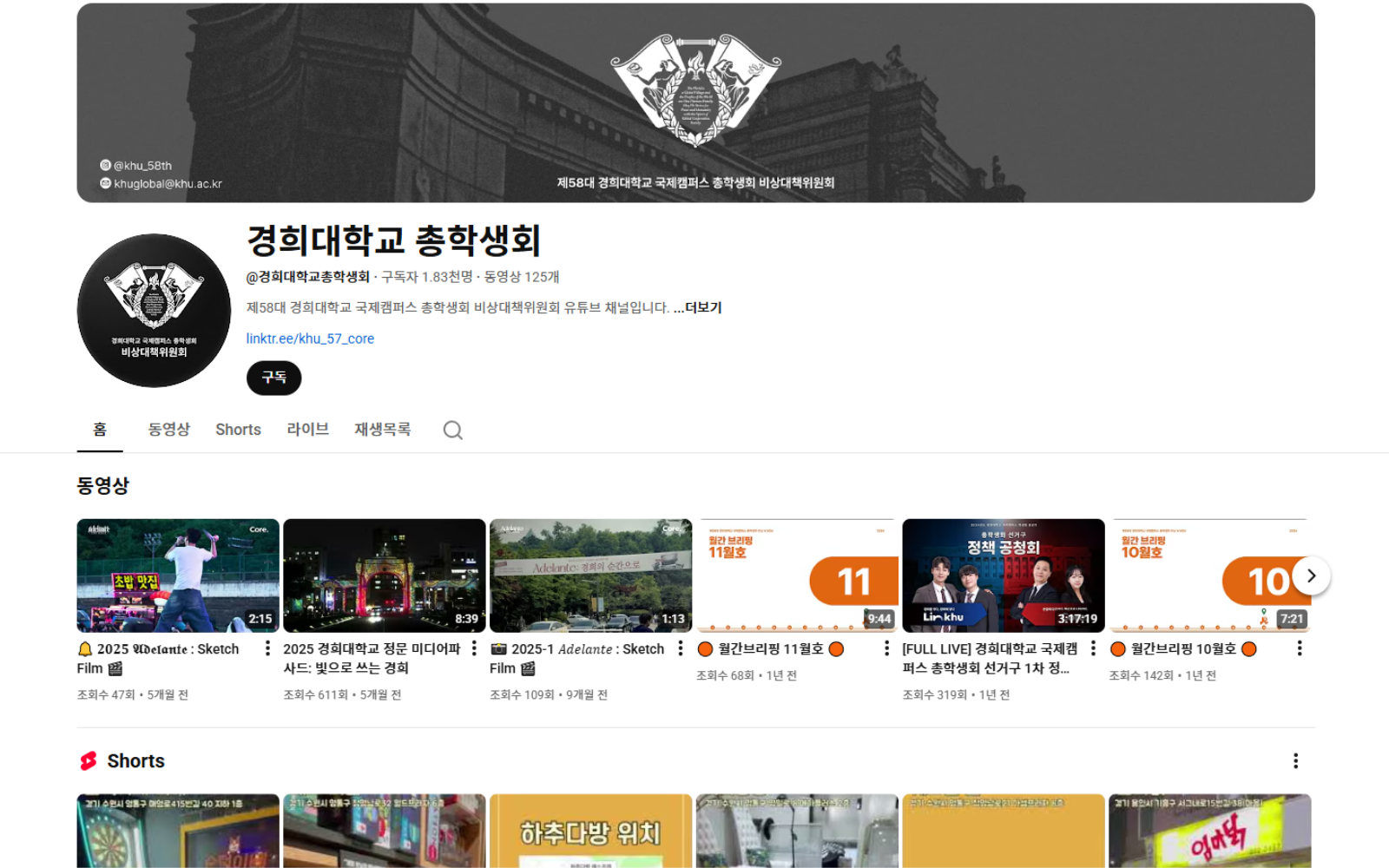Screen dimensions: 1389x868
Task: Open options menu for FULL LIVE 선거구 video
Action: 1093,648
